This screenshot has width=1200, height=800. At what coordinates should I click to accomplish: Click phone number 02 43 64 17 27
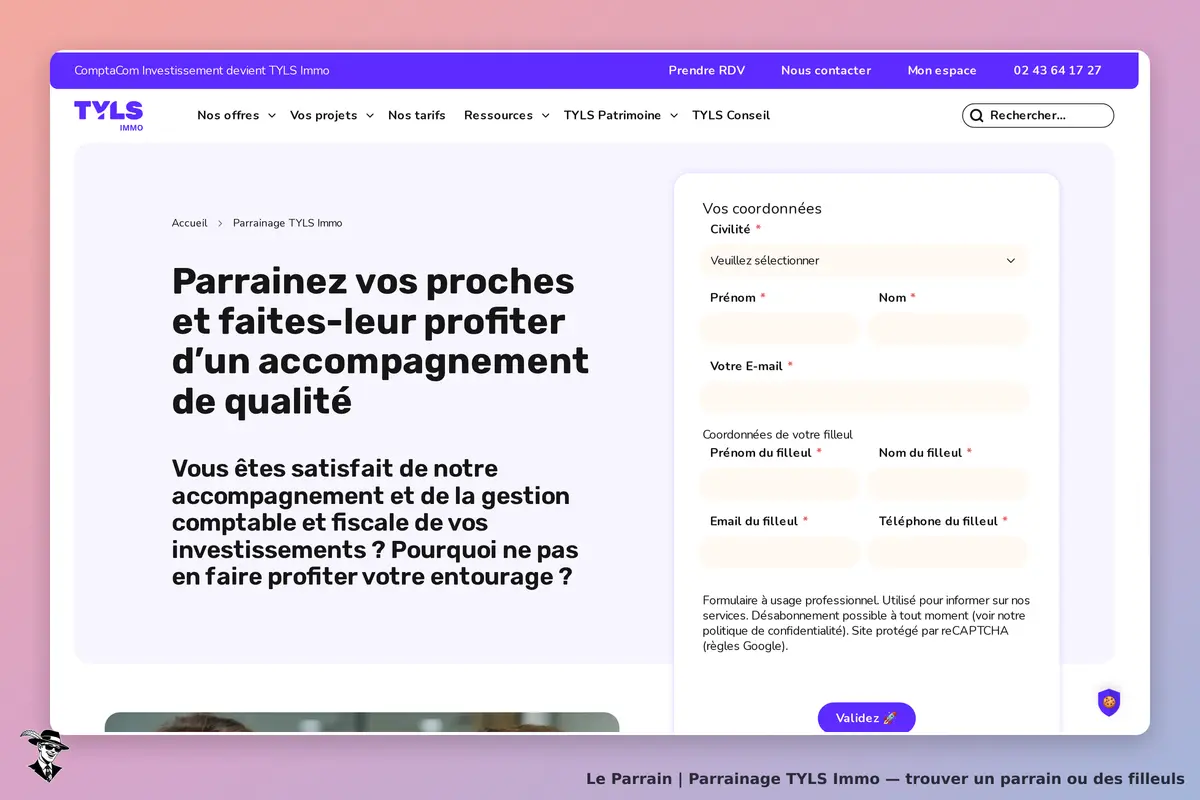(x=1057, y=70)
